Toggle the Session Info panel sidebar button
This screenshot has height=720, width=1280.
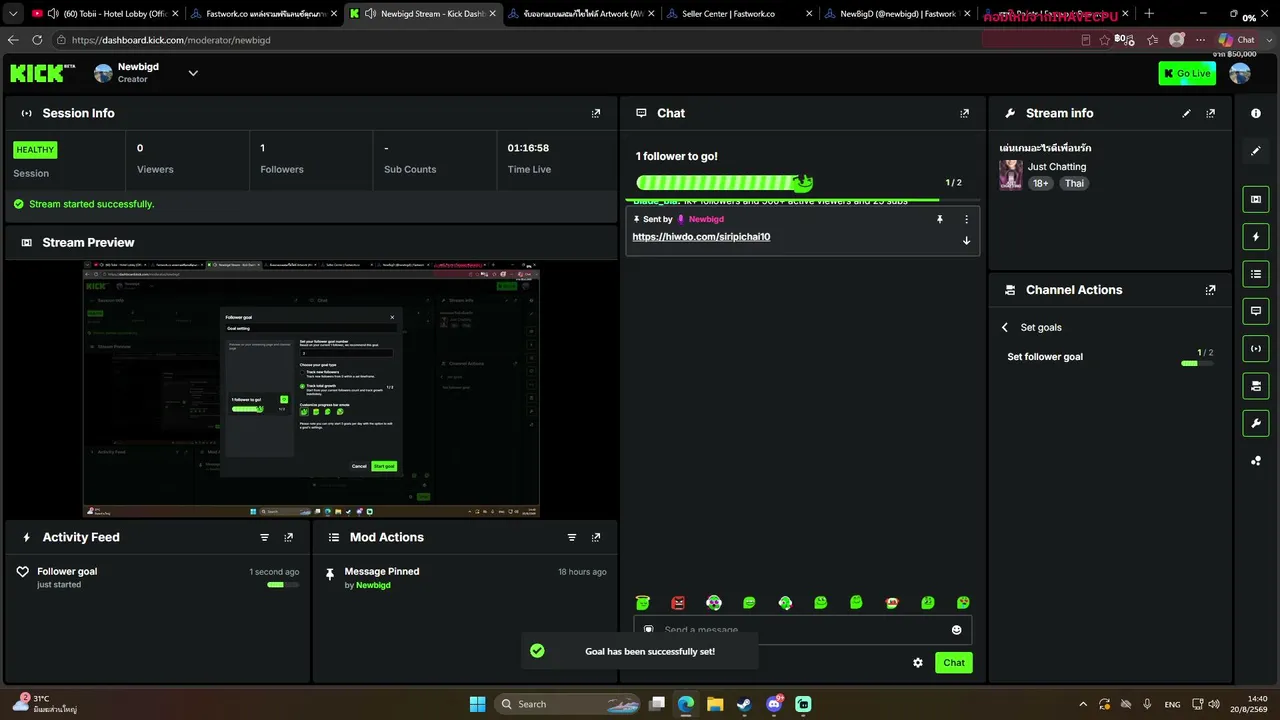tap(1256, 348)
